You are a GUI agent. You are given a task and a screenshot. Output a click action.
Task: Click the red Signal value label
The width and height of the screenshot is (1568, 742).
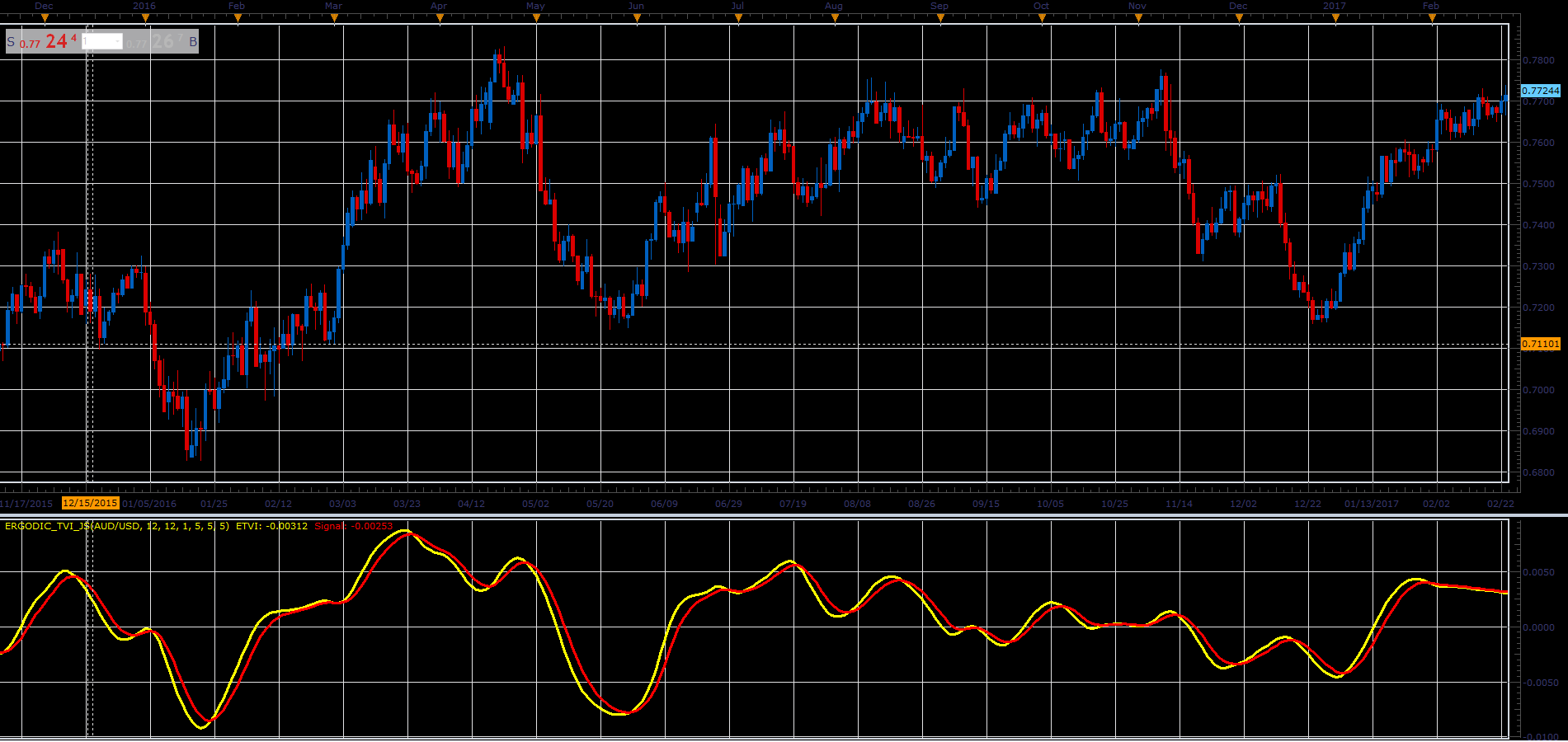(353, 526)
